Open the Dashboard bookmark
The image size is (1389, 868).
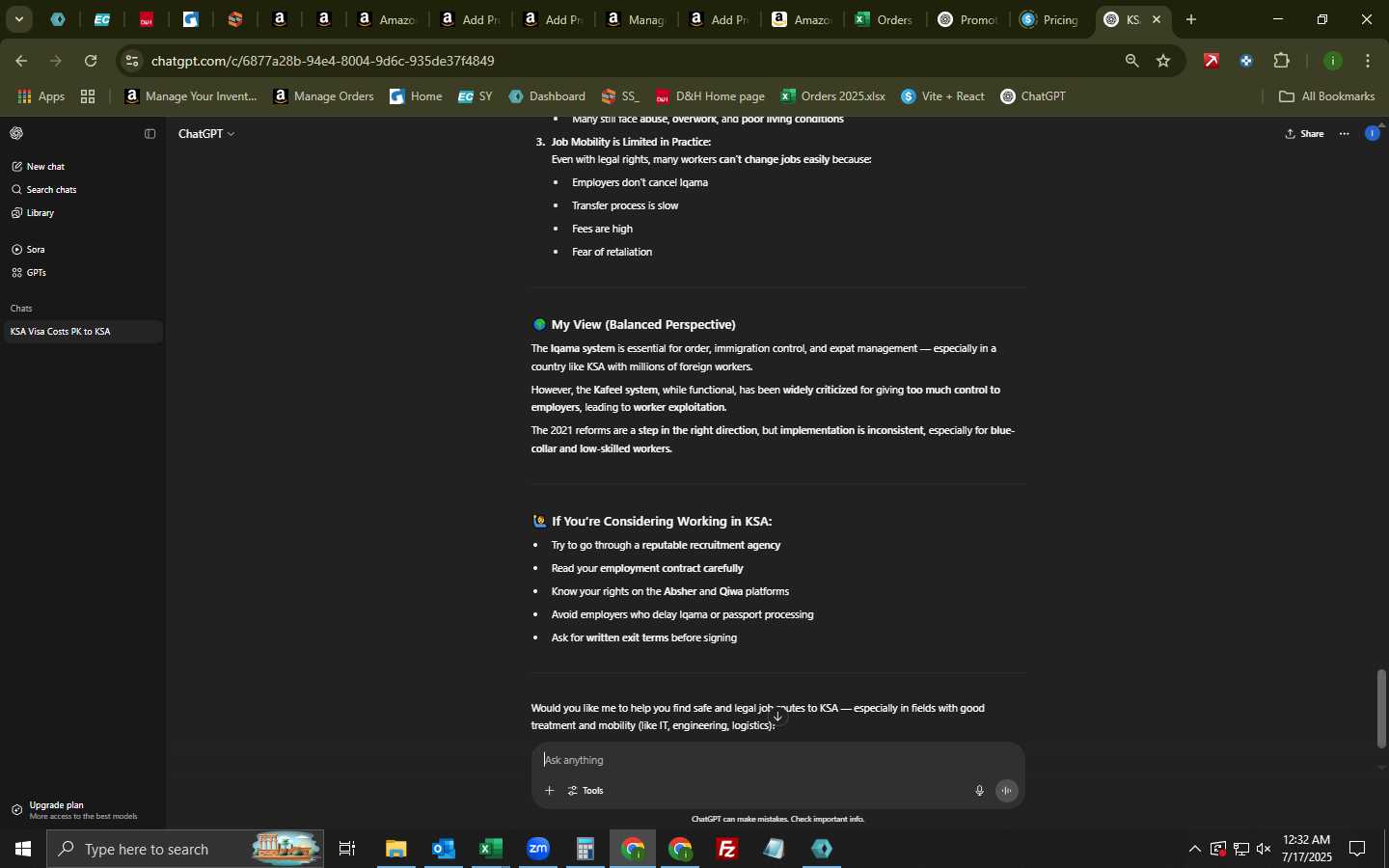coord(547,96)
